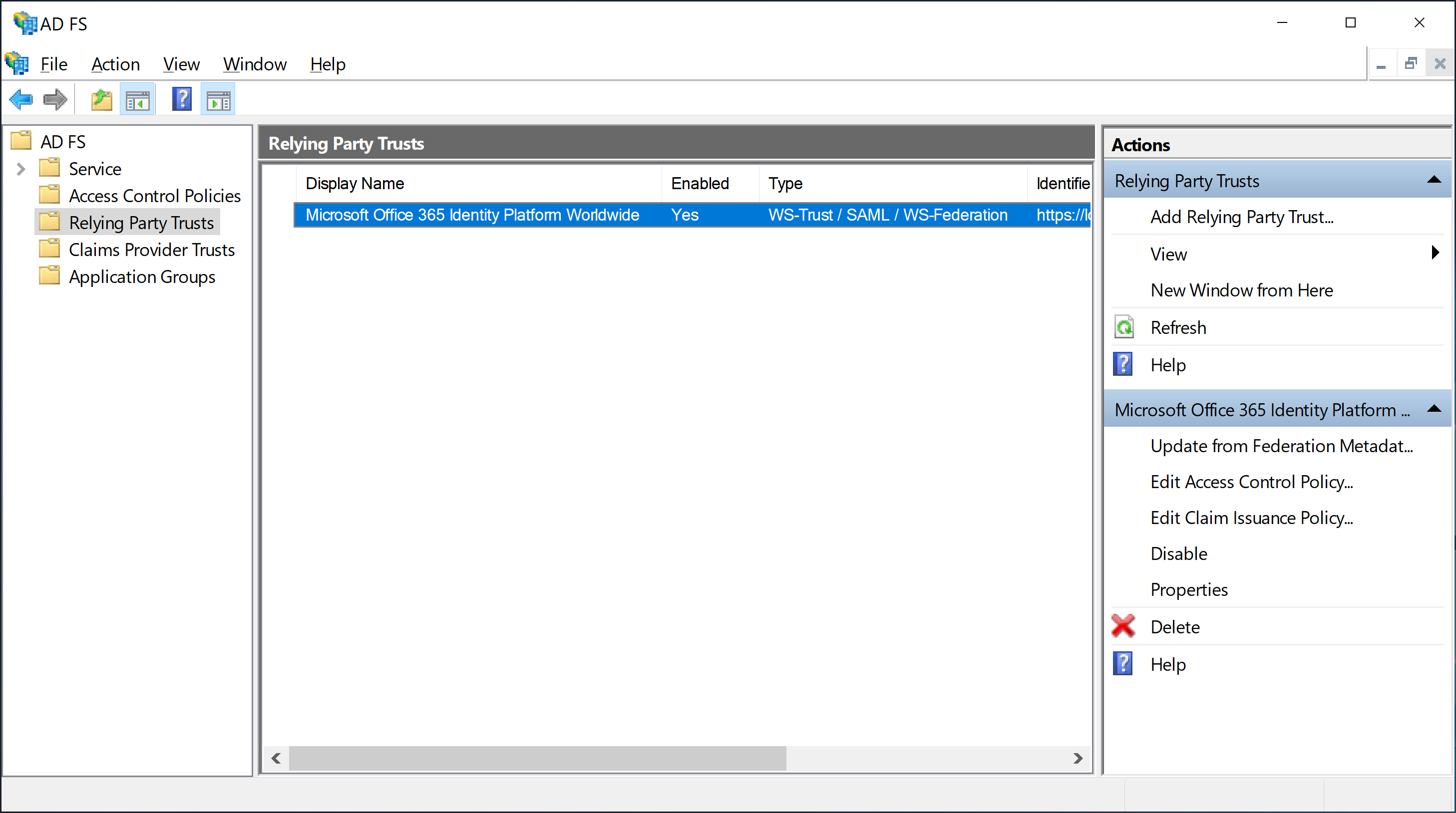Image resolution: width=1456 pixels, height=813 pixels.
Task: Click the horizontal scrollbar right arrow
Action: pyautogui.click(x=1078, y=758)
